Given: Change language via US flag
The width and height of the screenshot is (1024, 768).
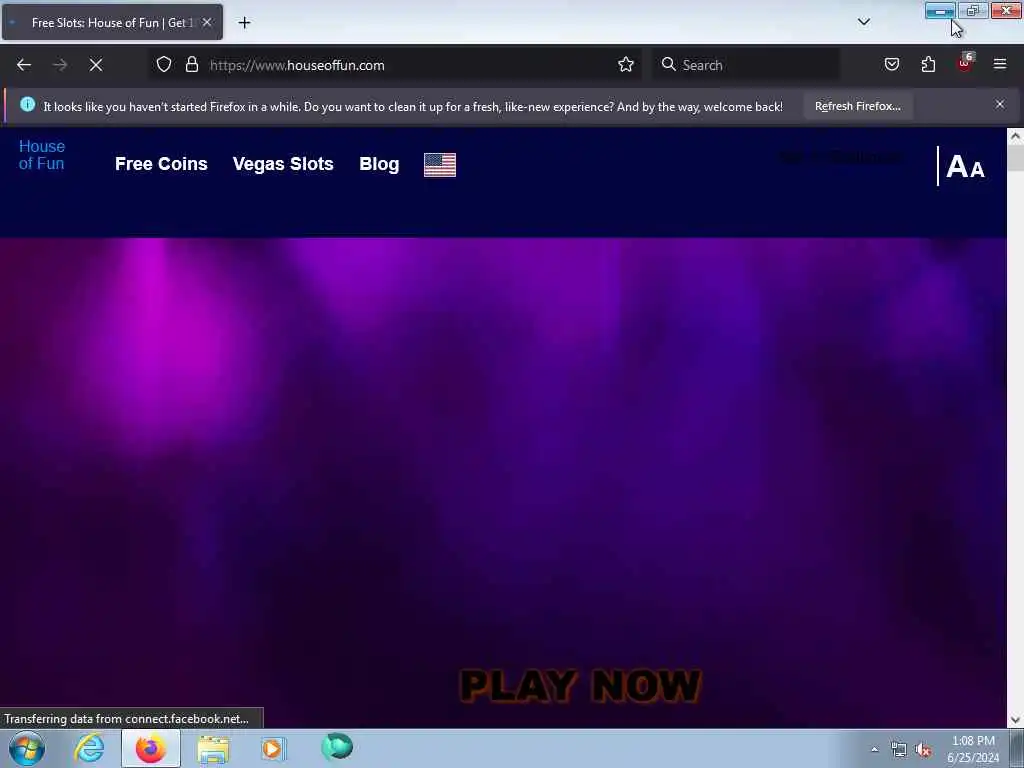Looking at the screenshot, I should click(x=440, y=165).
